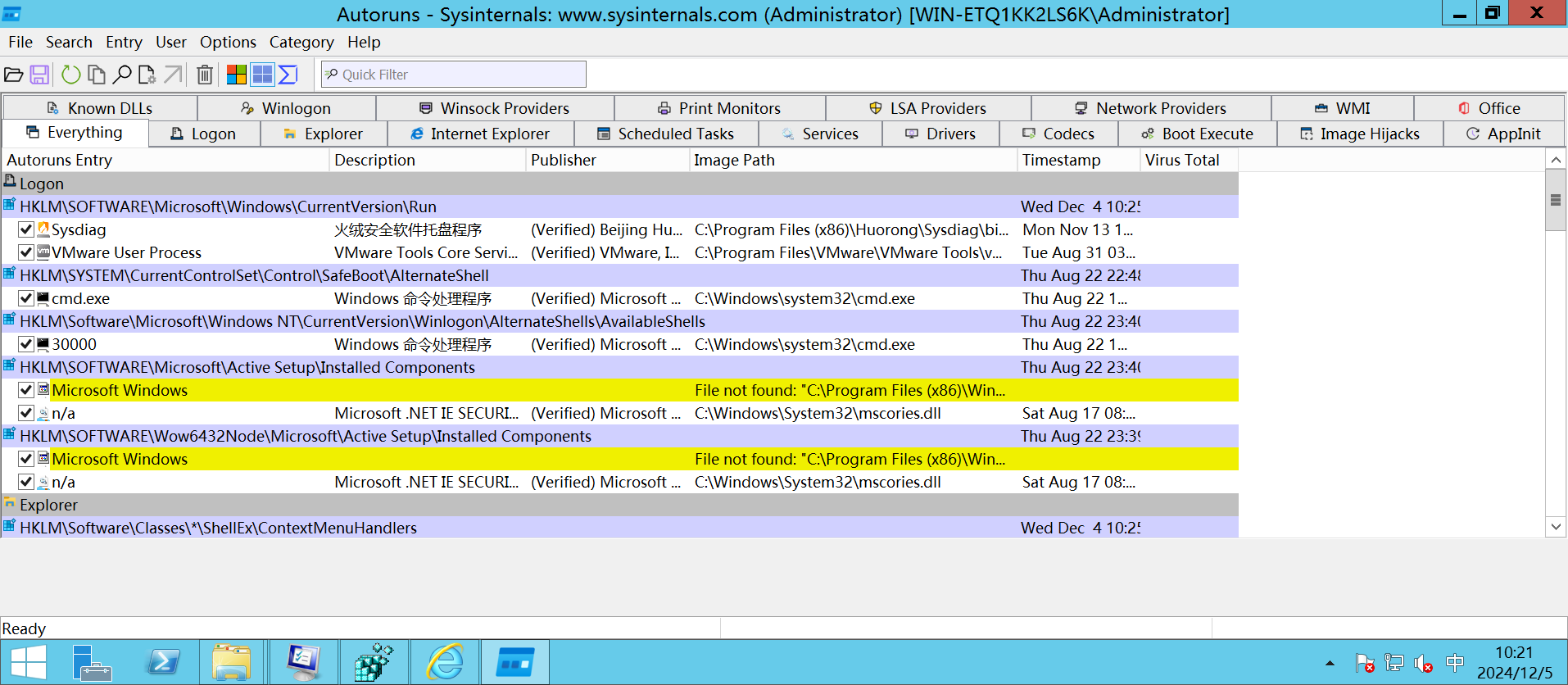Viewport: 1568px width, 685px height.
Task: Click the sigma toolbar icon
Action: coord(288,75)
